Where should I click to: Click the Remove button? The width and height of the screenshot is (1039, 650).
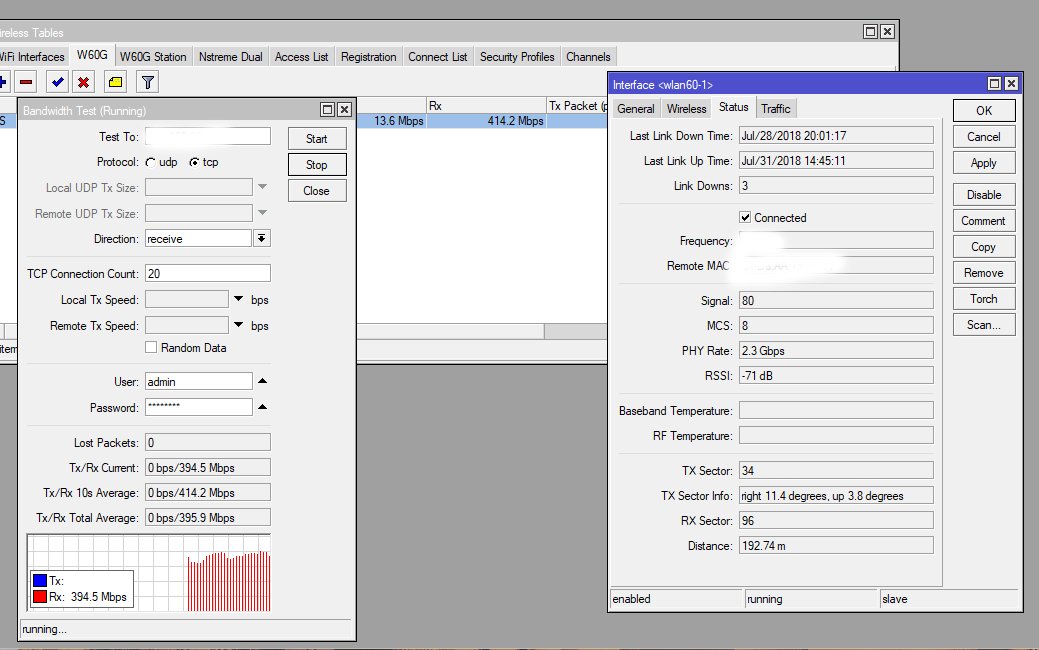point(984,272)
